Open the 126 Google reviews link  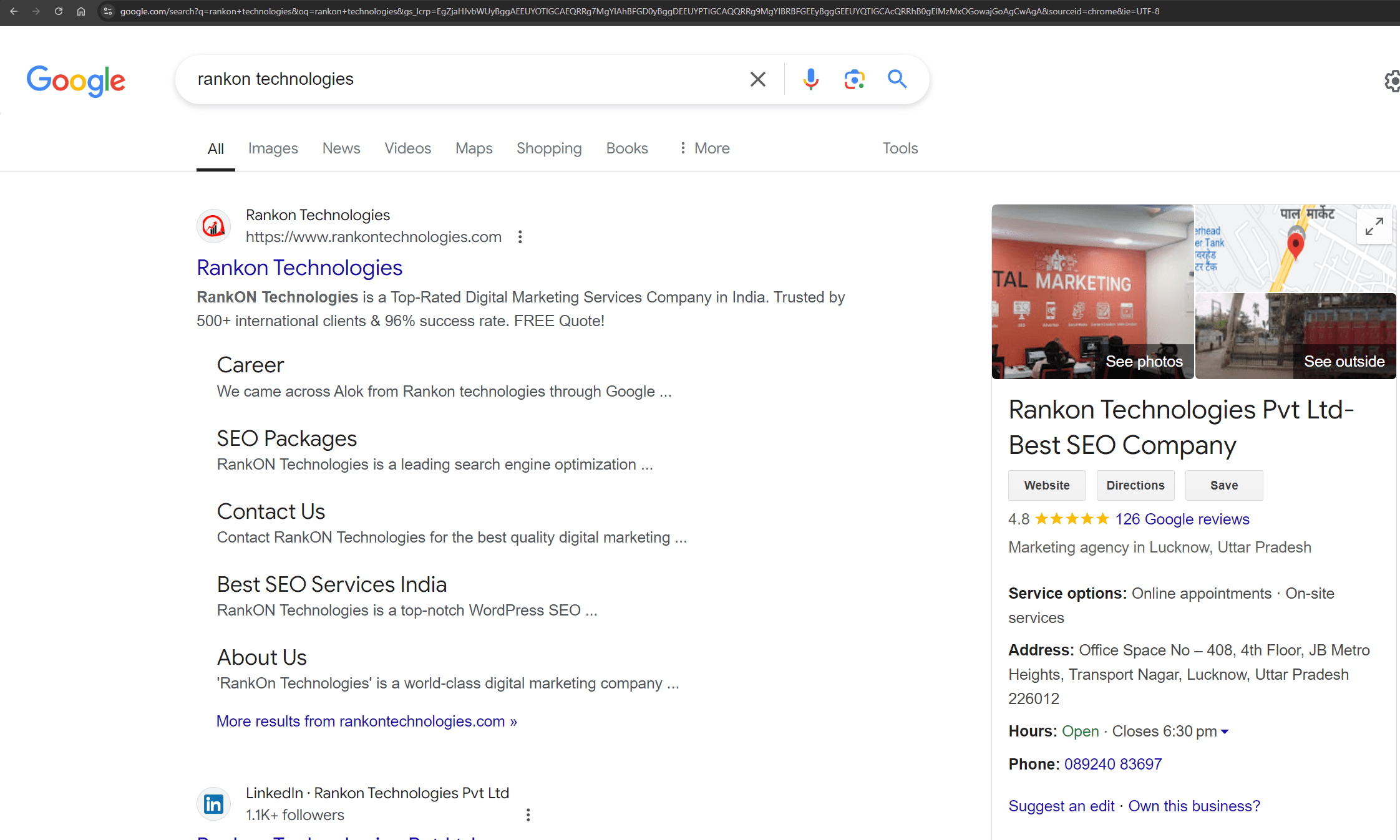[1182, 519]
